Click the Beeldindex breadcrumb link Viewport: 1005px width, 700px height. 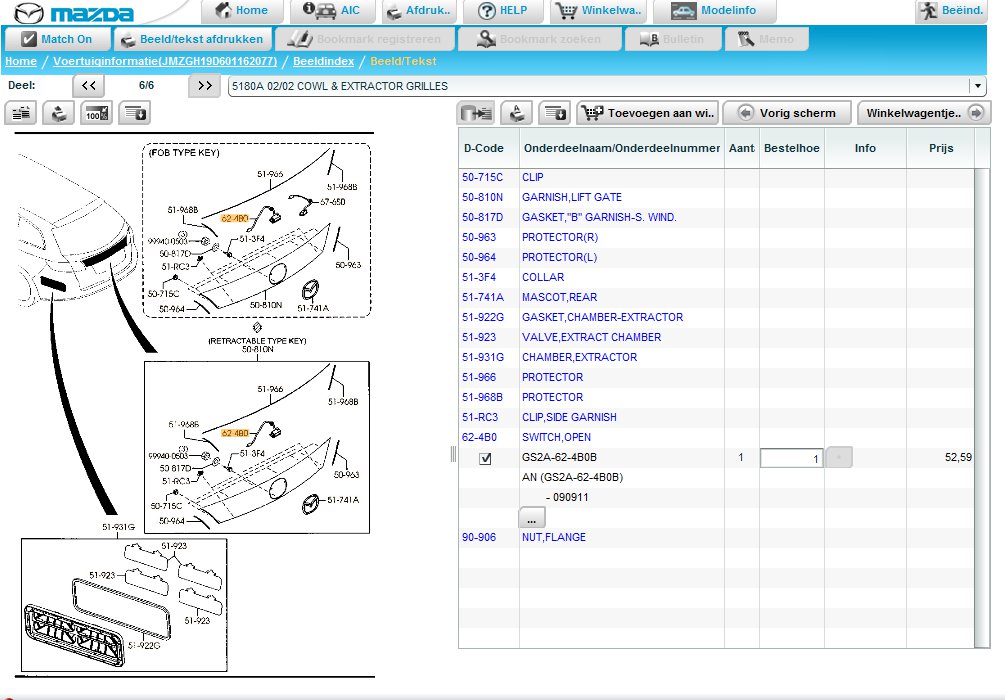(323, 62)
